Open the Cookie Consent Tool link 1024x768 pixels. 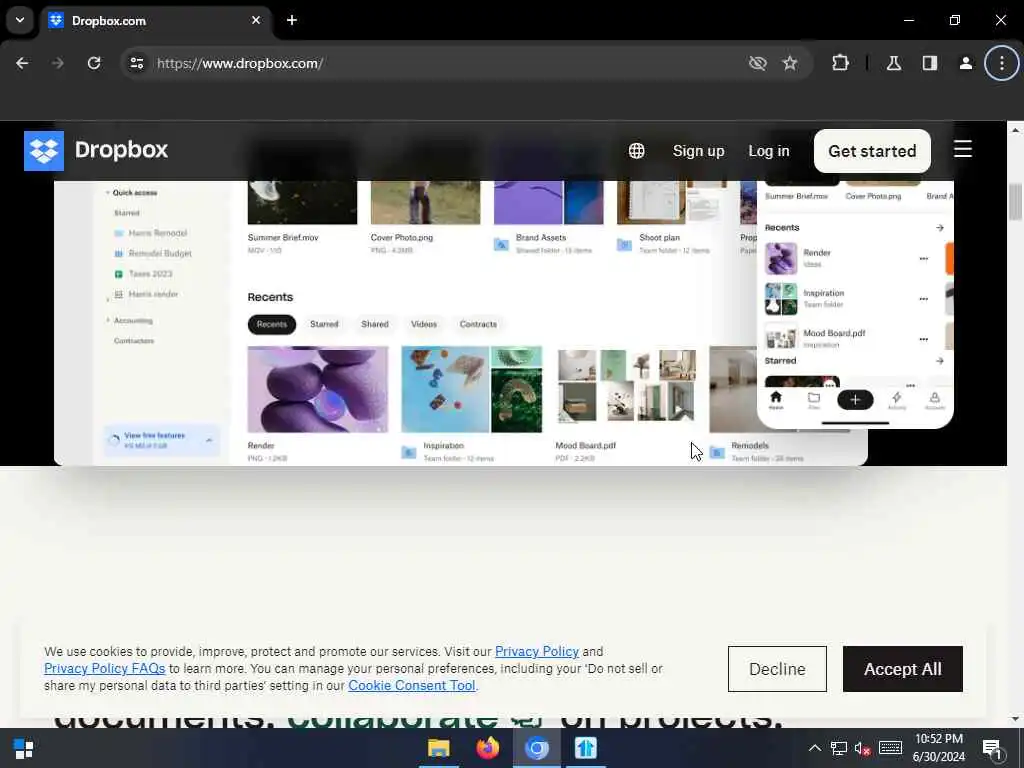pyautogui.click(x=411, y=686)
